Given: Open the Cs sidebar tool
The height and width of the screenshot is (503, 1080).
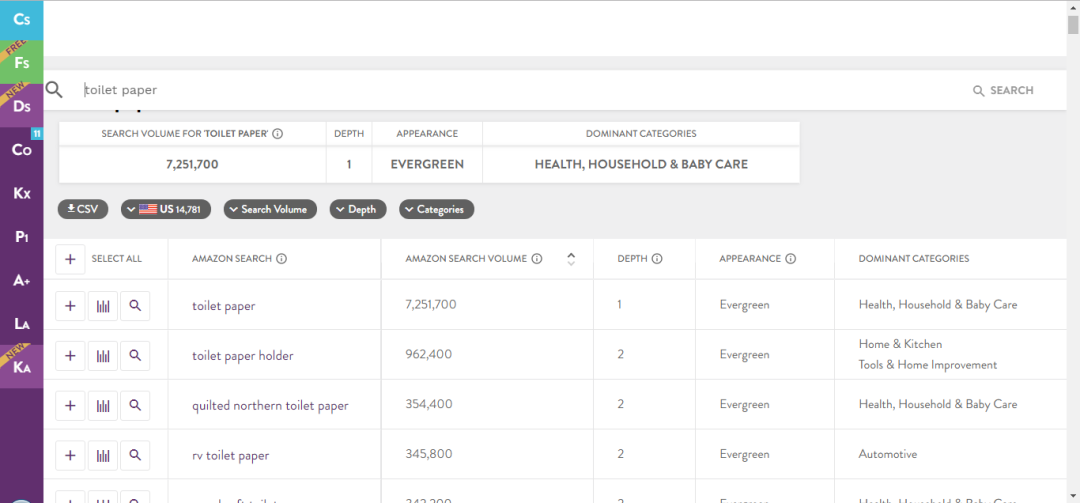Looking at the screenshot, I should [21, 20].
